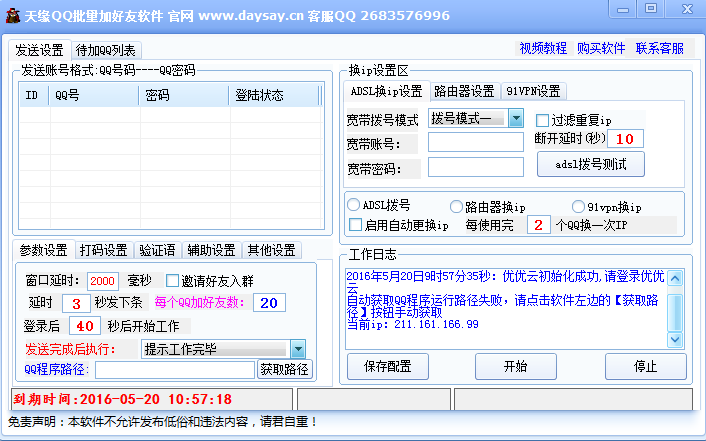Select ADSL换ip设置 tab

(386, 91)
